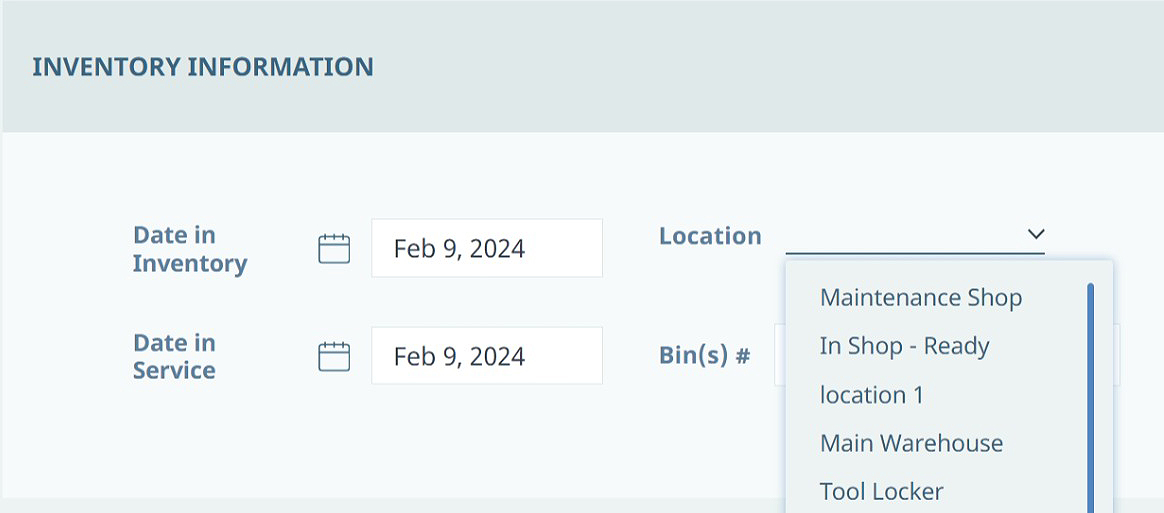Click the Feb 9, 2024 service date text
Viewport: 1164px width, 513px height.
[x=460, y=356]
